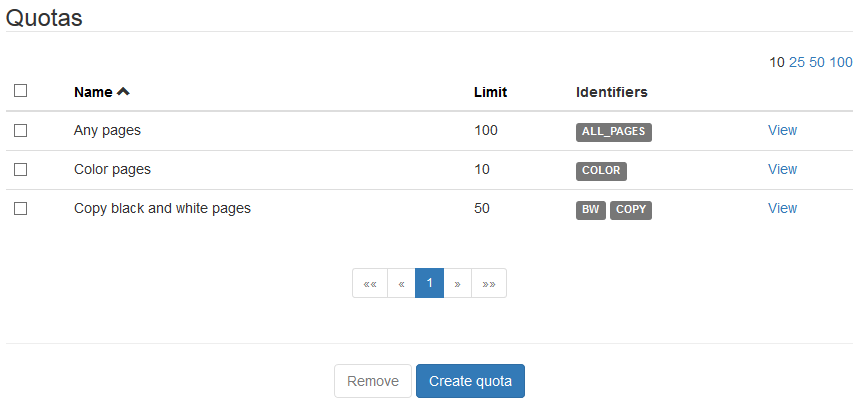Select page 1 in pagination
The image size is (859, 405).
coord(429,283)
